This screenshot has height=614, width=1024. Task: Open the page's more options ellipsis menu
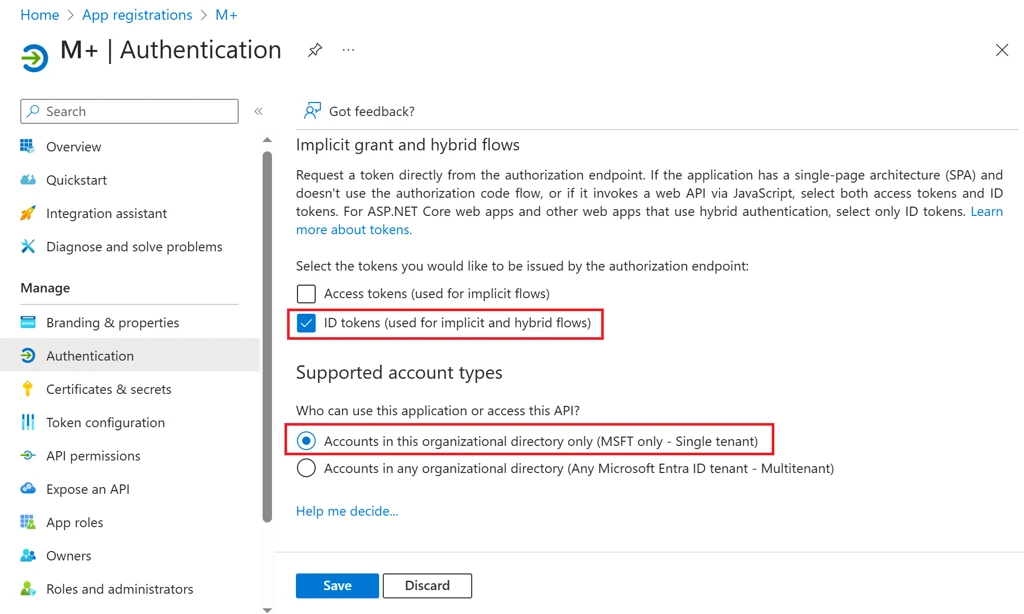click(x=348, y=49)
